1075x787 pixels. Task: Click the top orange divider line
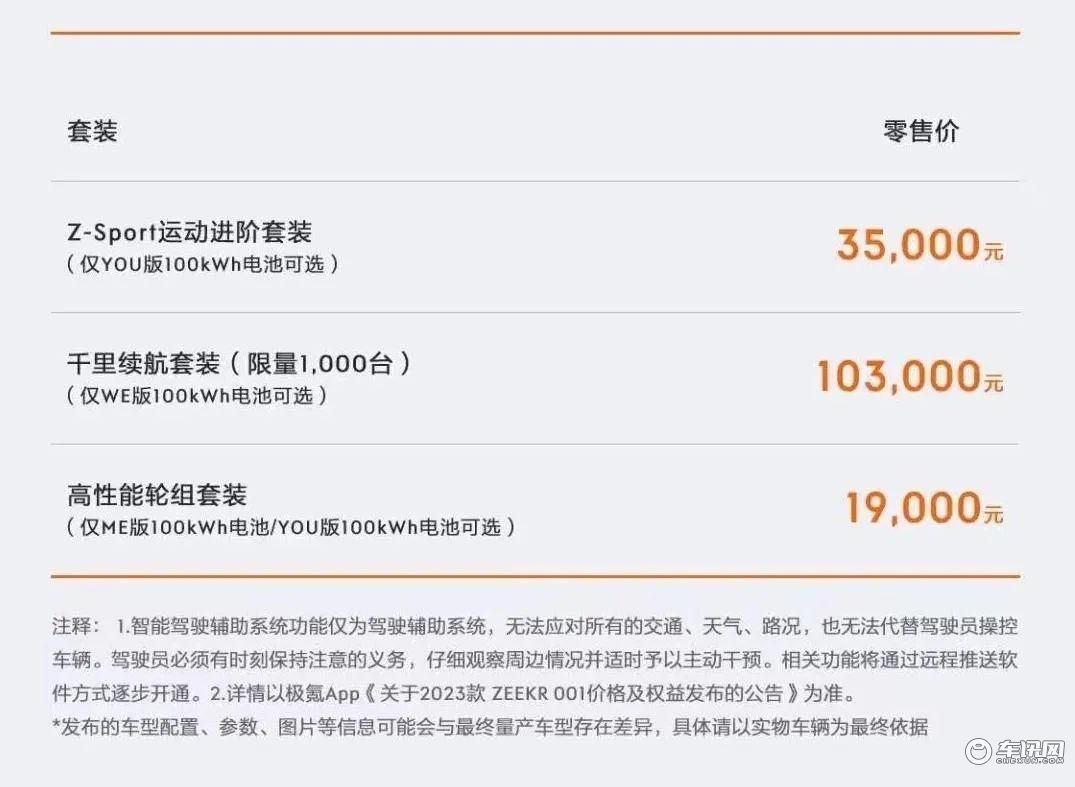(535, 32)
